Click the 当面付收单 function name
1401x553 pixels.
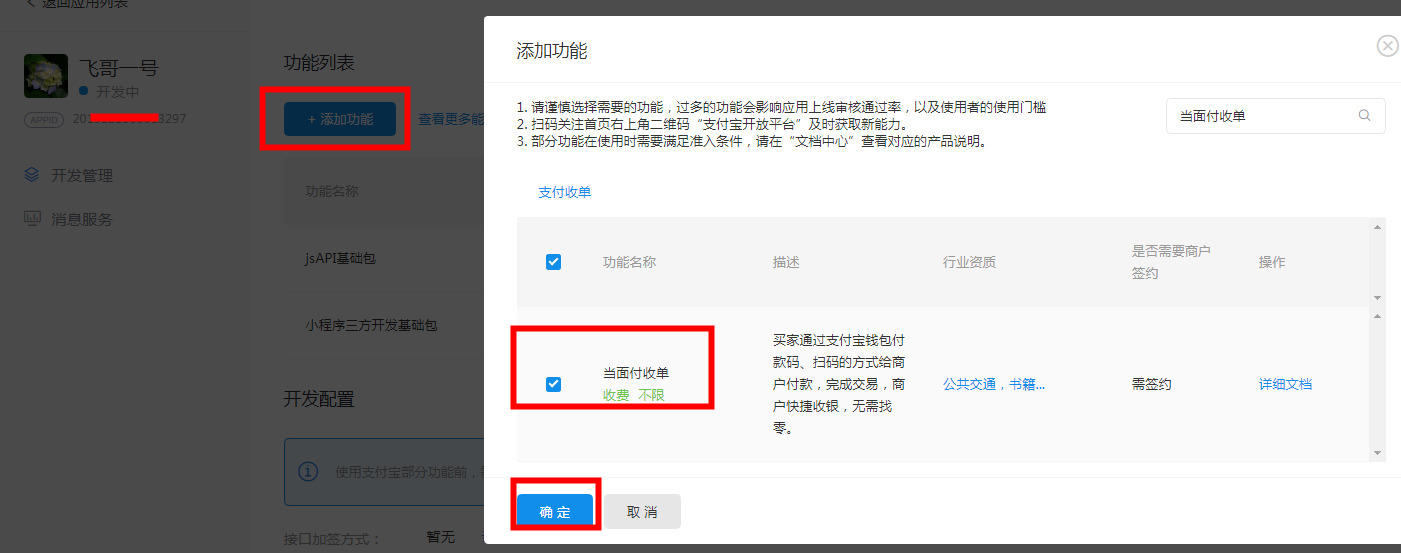click(636, 374)
